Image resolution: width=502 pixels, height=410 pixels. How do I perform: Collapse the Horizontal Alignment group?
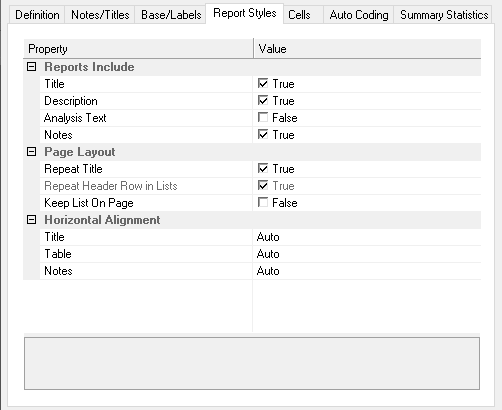31,220
